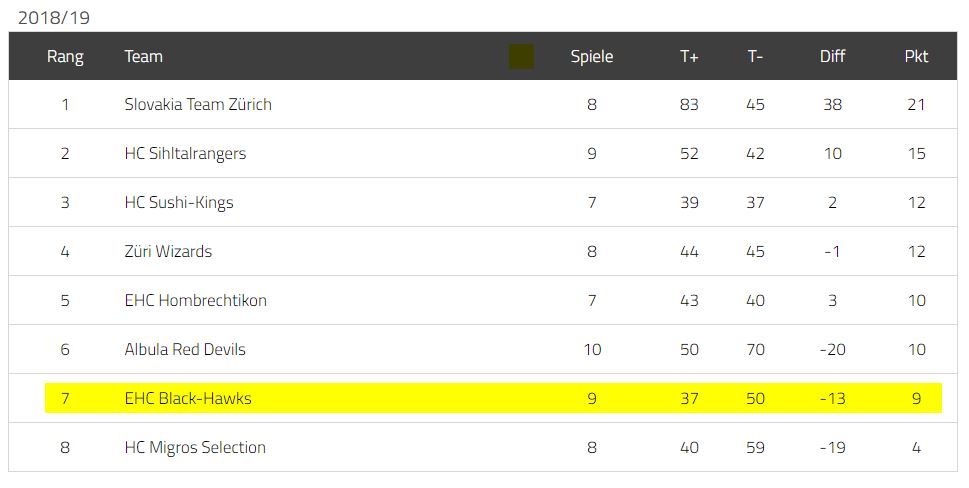Click games played value 10 for Albula

click(592, 350)
